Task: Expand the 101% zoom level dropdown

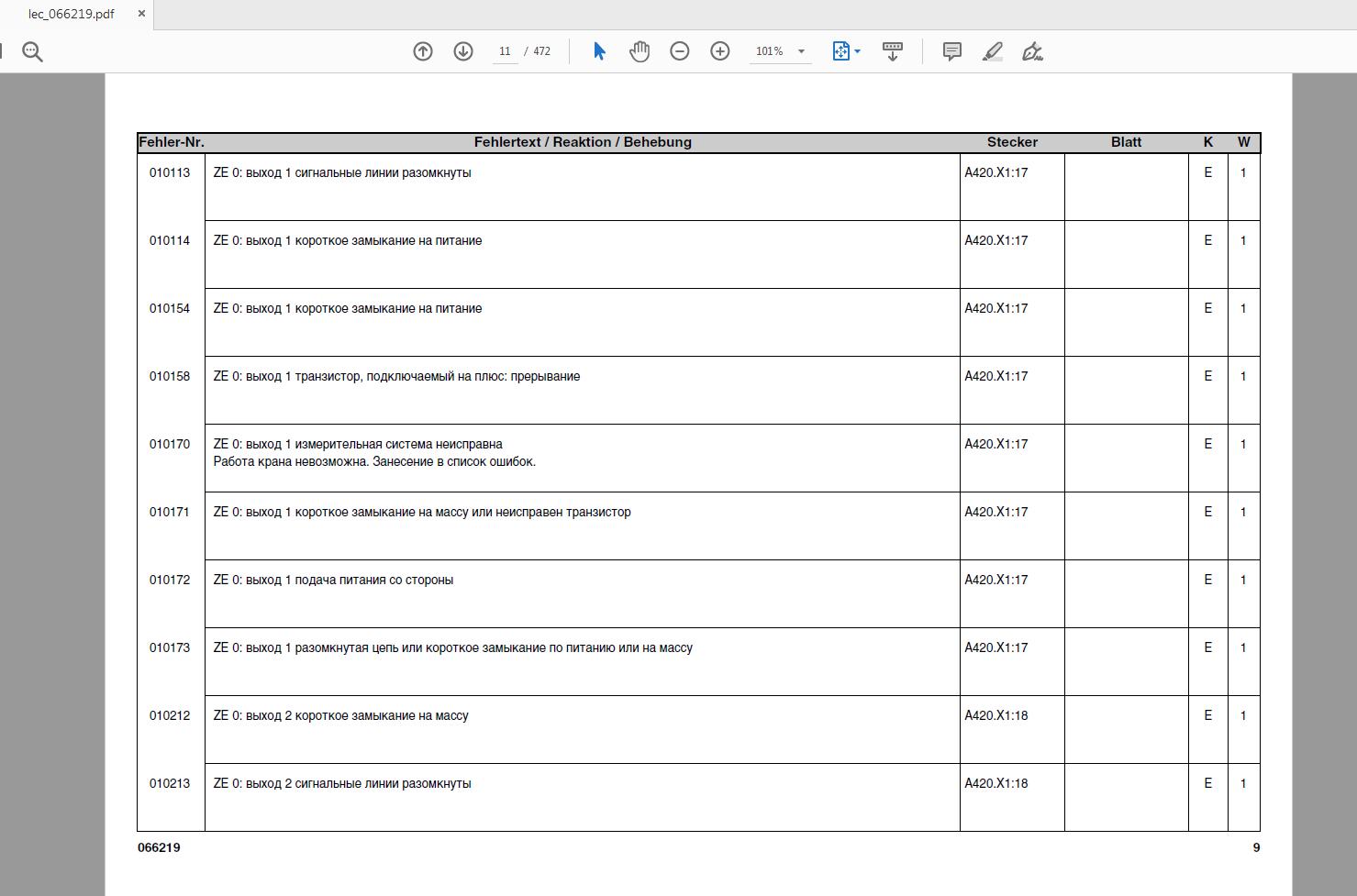Action: pyautogui.click(x=801, y=51)
